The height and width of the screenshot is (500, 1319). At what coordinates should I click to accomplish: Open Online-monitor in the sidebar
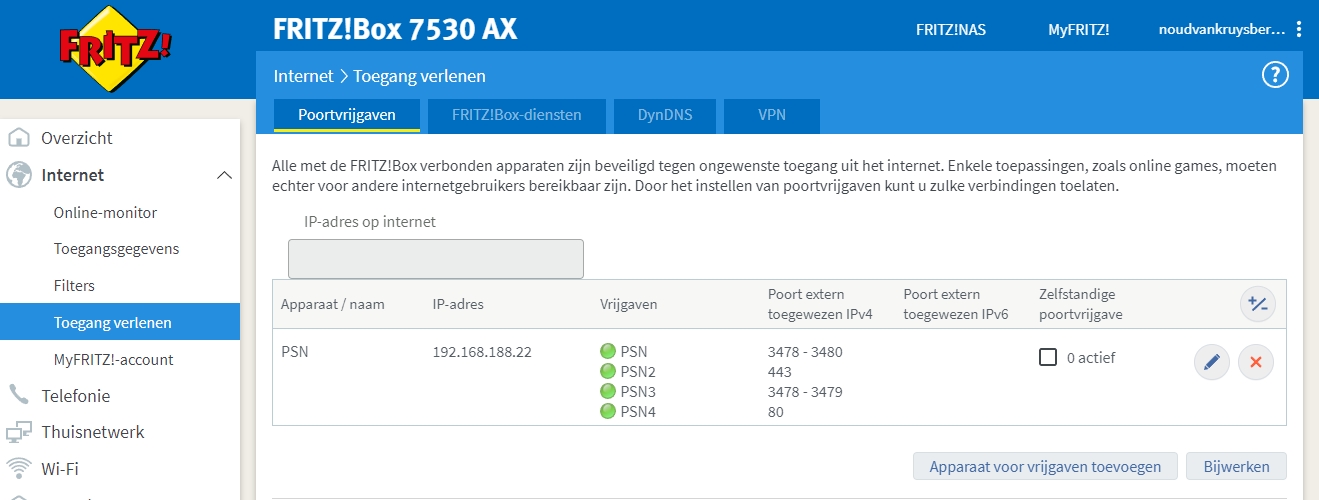(x=105, y=212)
